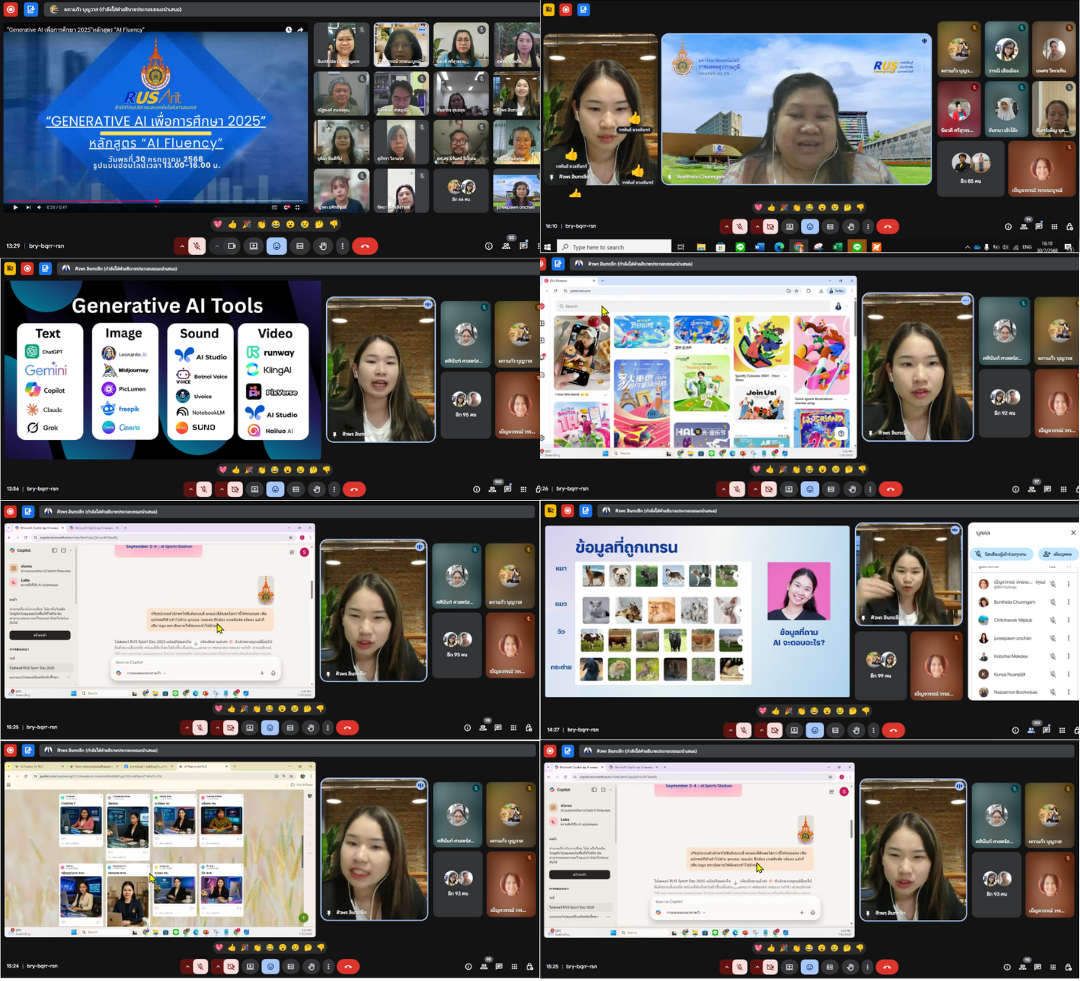Show people list in the 13:29 panel
The image size is (1080, 981).
(506, 245)
